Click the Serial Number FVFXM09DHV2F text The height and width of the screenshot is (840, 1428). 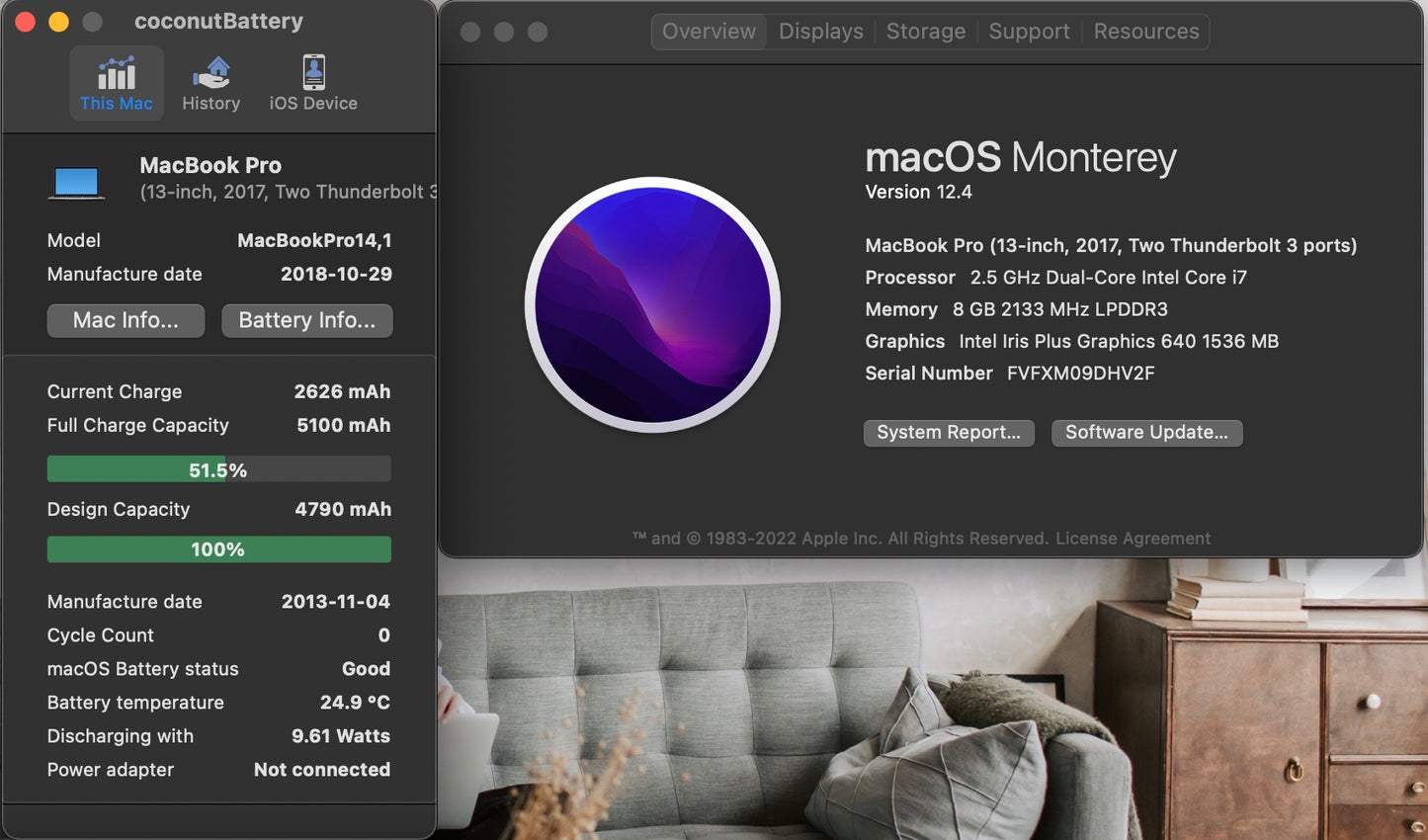[x=1081, y=374]
